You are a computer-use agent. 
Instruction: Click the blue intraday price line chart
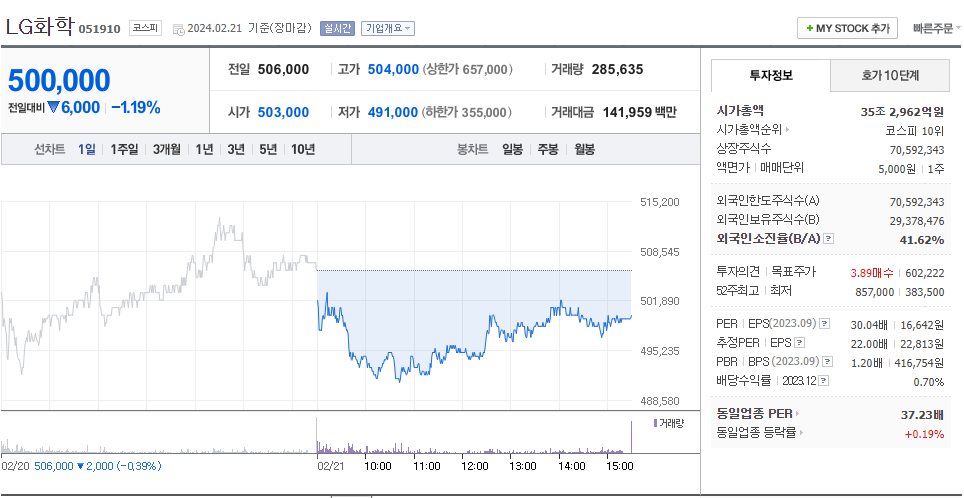click(x=473, y=338)
